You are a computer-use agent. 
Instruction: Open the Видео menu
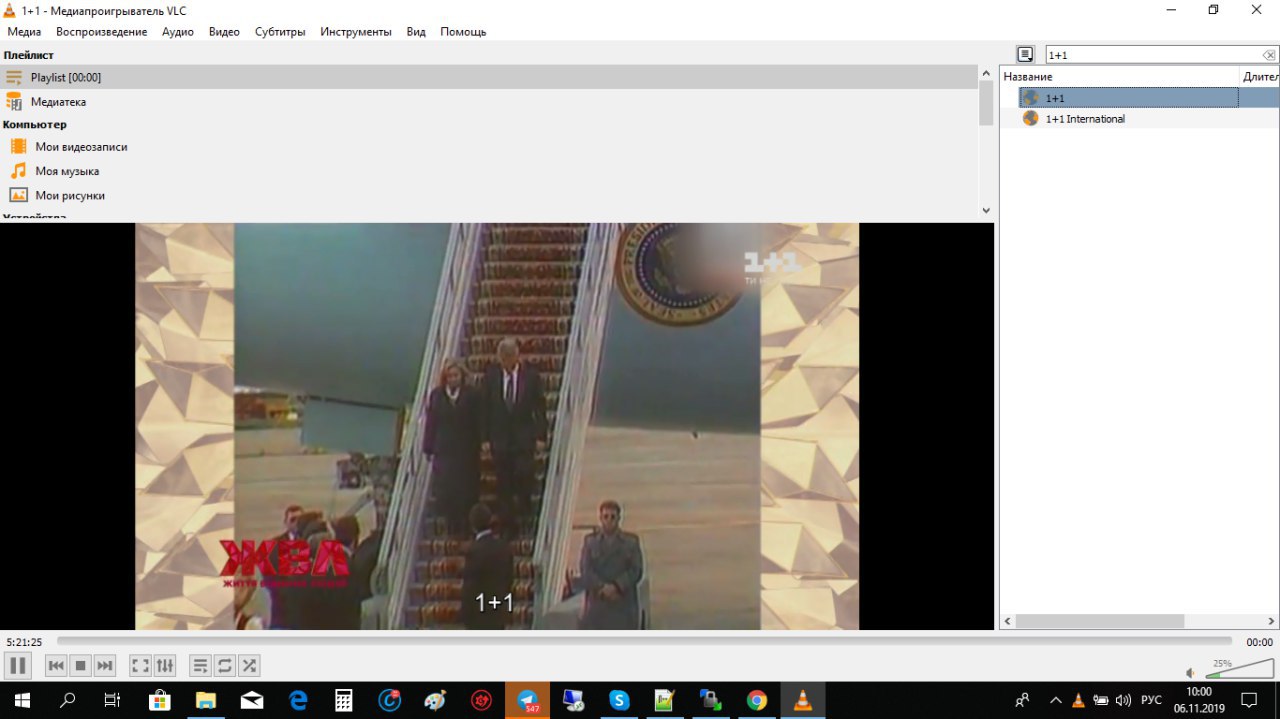coord(224,32)
